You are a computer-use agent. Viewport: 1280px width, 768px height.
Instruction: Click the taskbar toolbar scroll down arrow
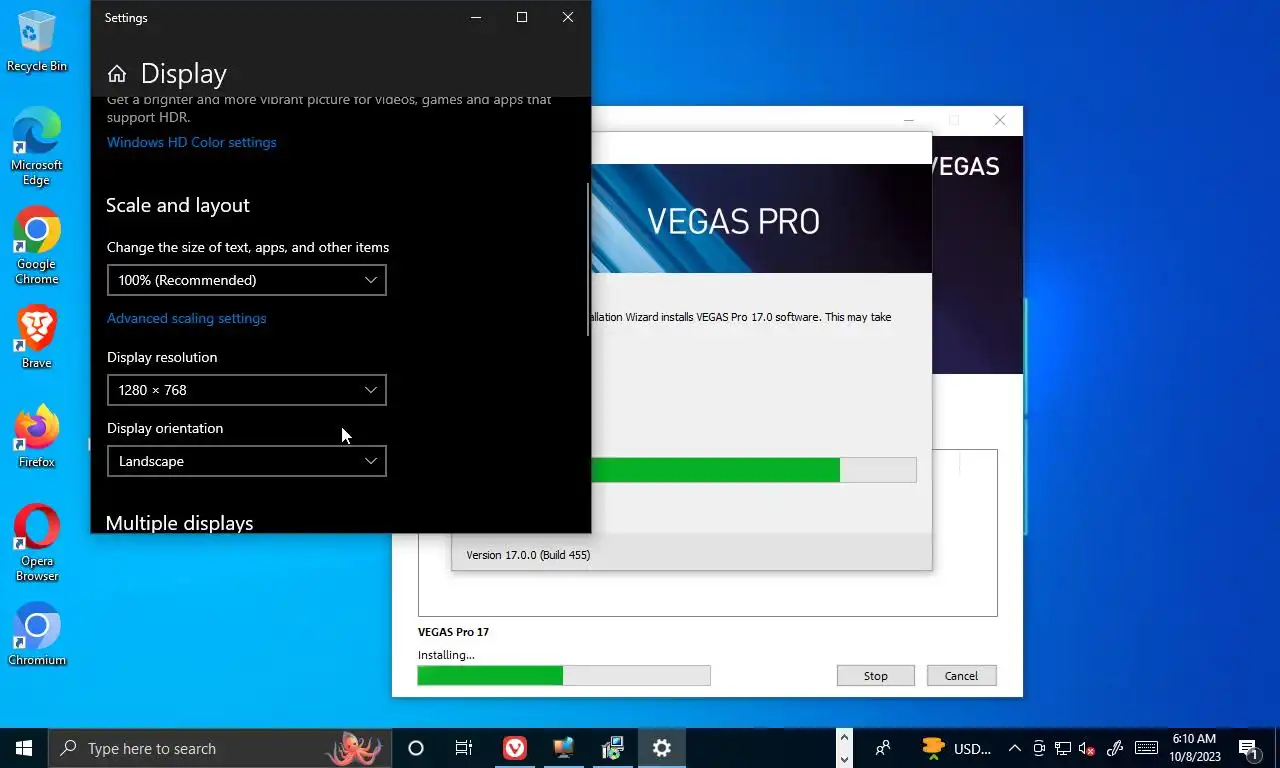[844, 758]
